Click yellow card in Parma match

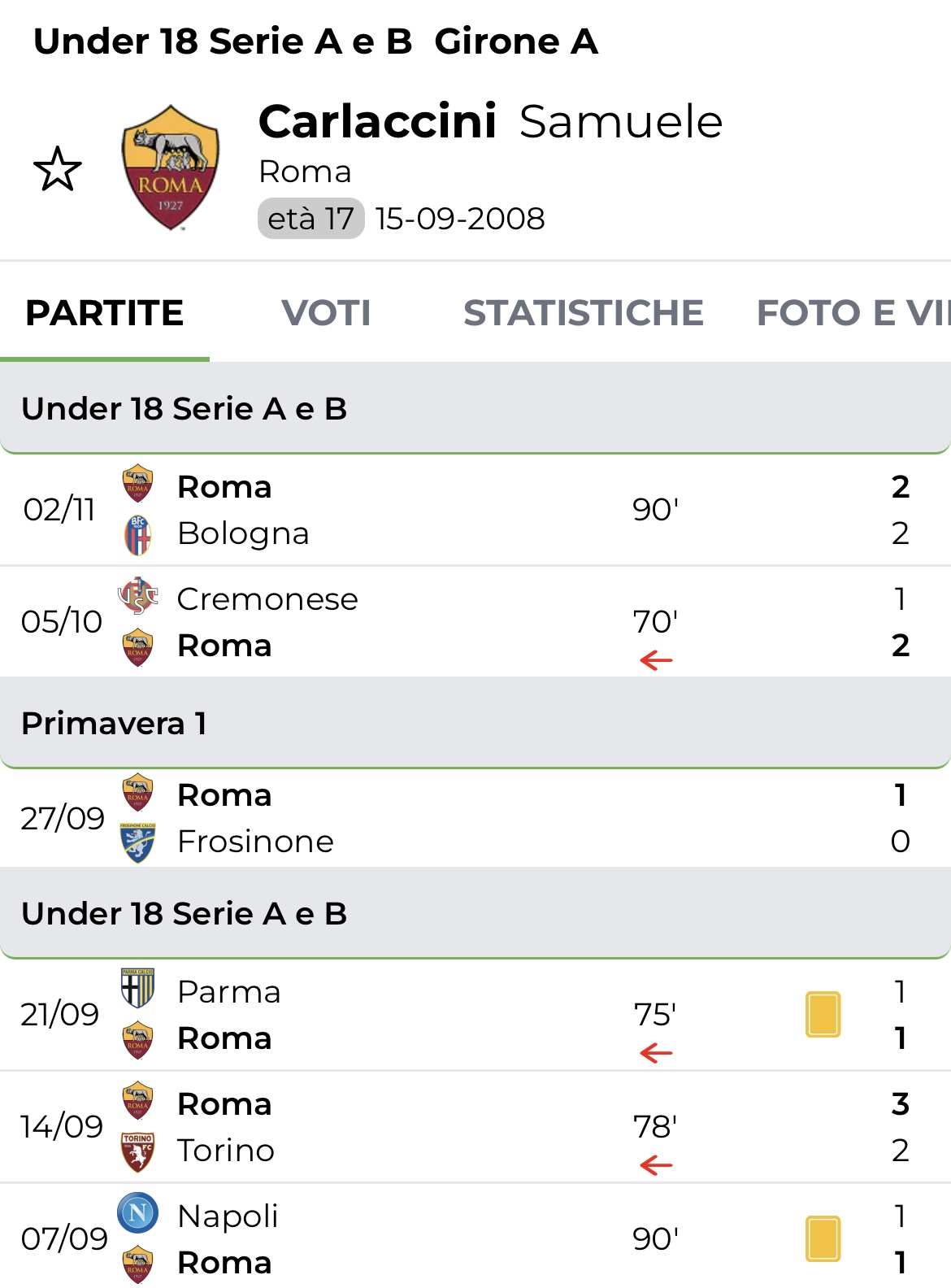(823, 1014)
